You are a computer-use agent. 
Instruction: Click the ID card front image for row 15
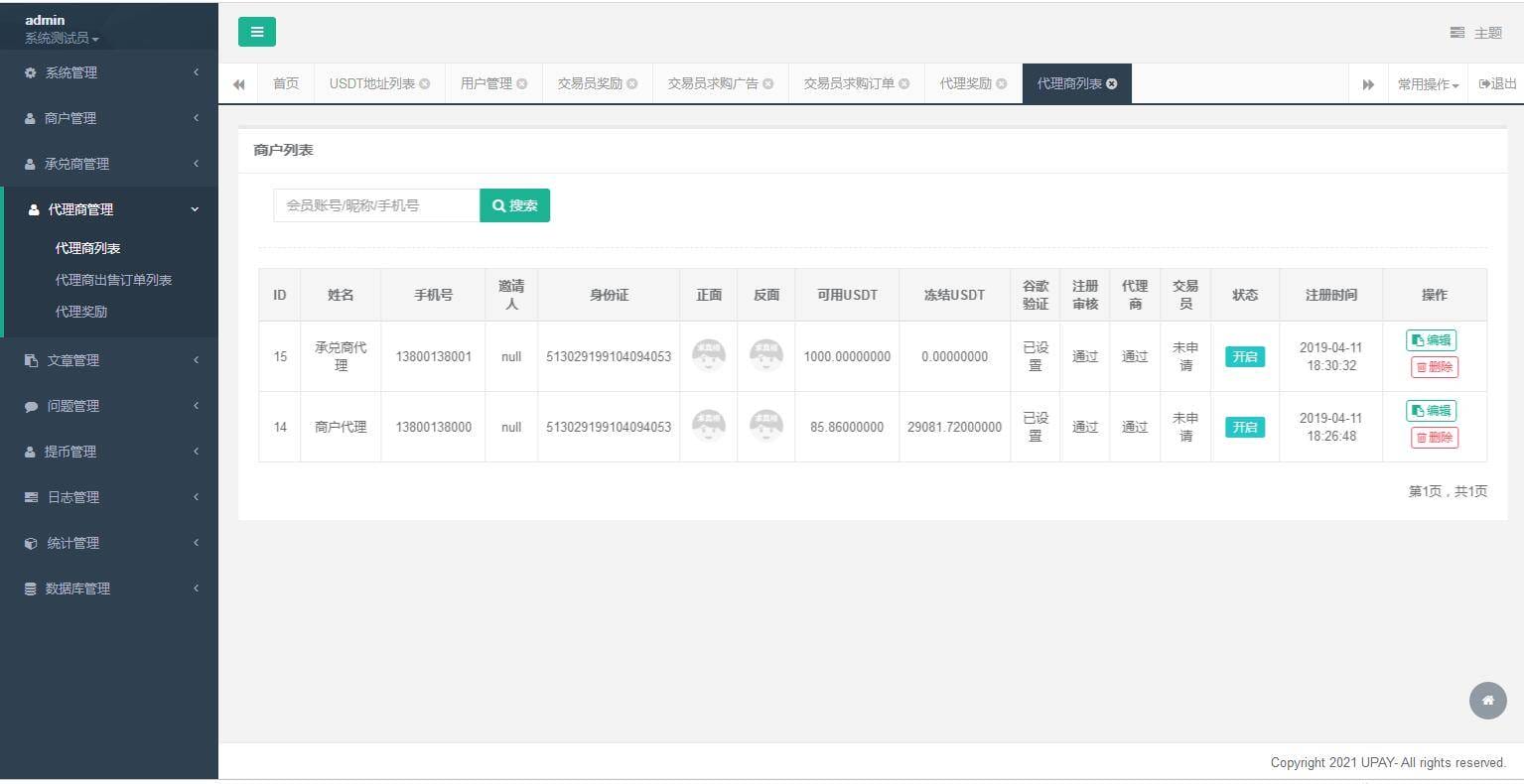[708, 355]
